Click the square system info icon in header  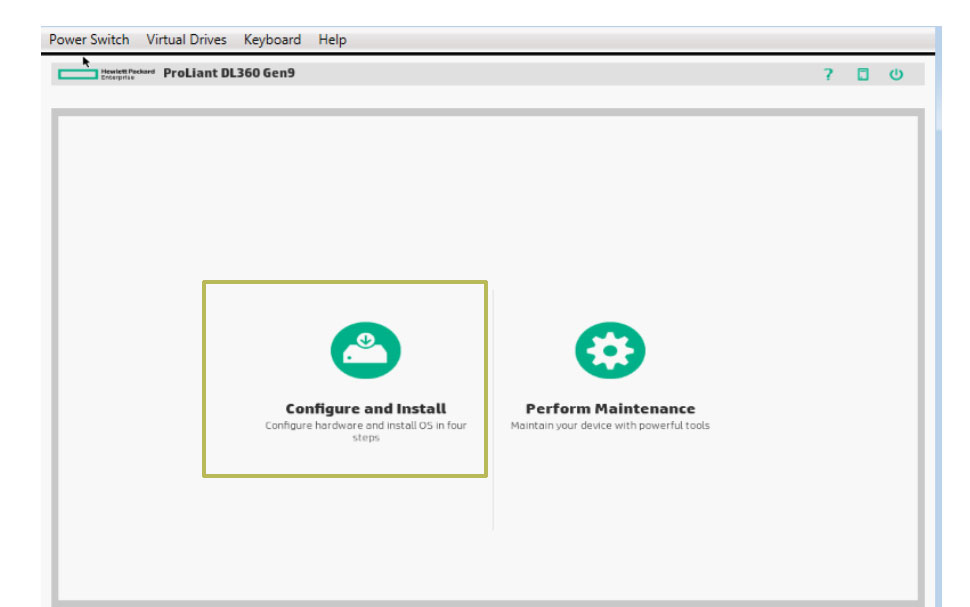click(x=862, y=73)
